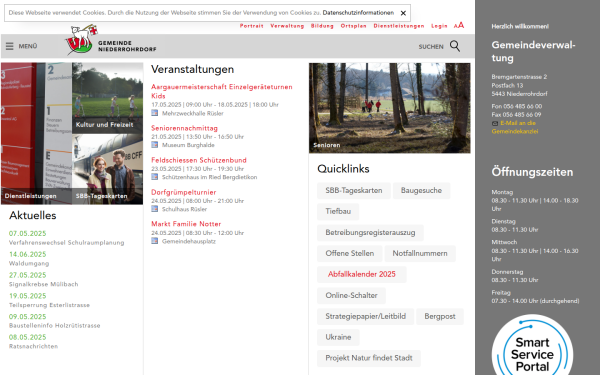The image size is (600, 375).
Task: Click calendar icon next to Gemeindehausplatz
Action: [x=155, y=241]
